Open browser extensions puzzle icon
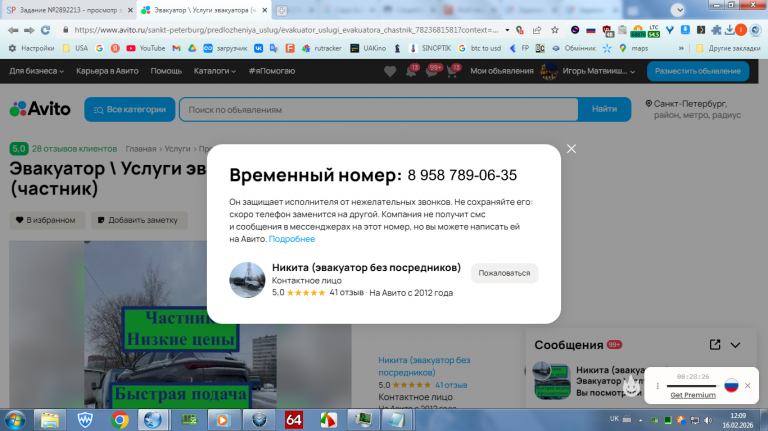The height and width of the screenshot is (431, 768). [x=716, y=30]
